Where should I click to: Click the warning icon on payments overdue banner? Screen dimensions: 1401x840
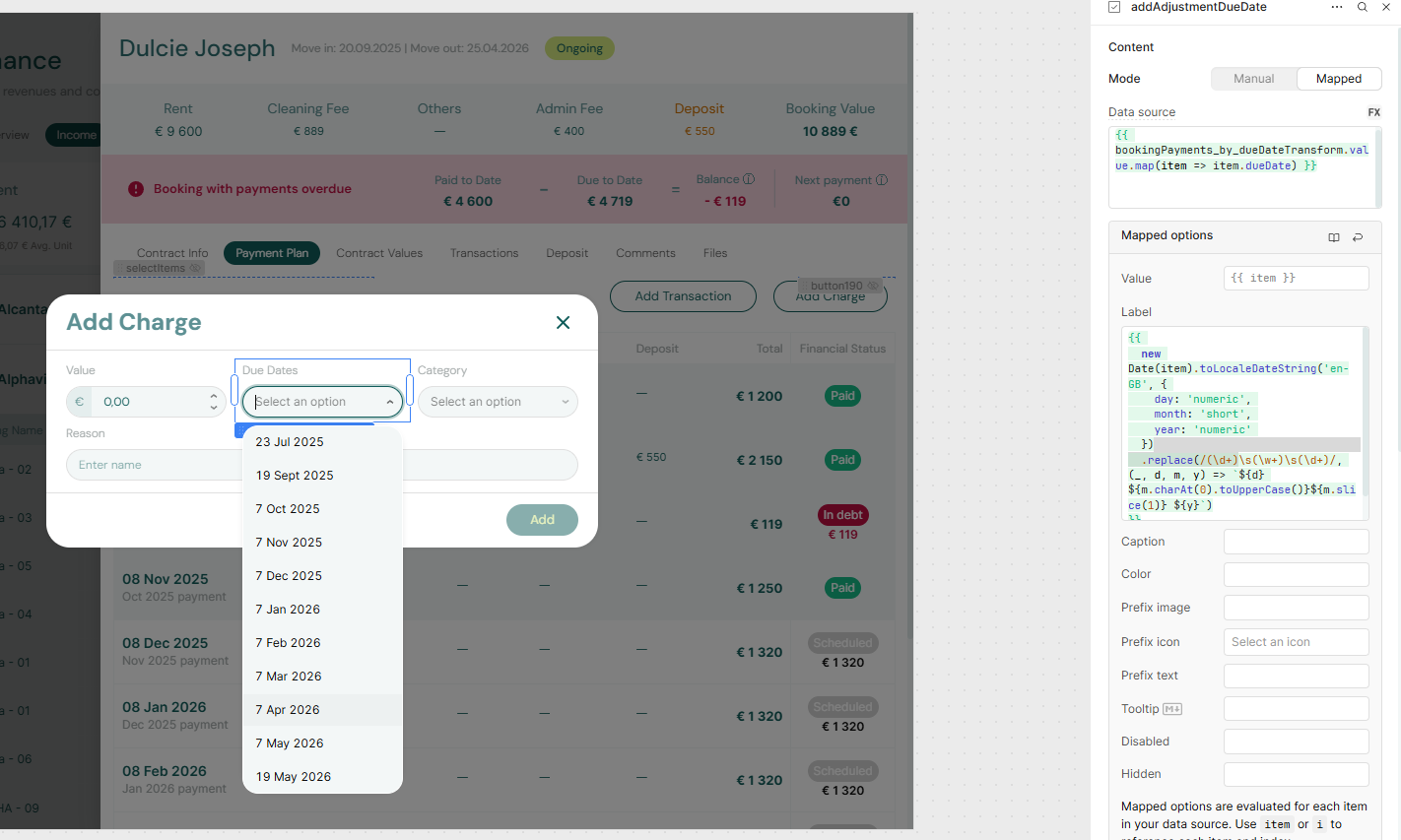pos(135,189)
